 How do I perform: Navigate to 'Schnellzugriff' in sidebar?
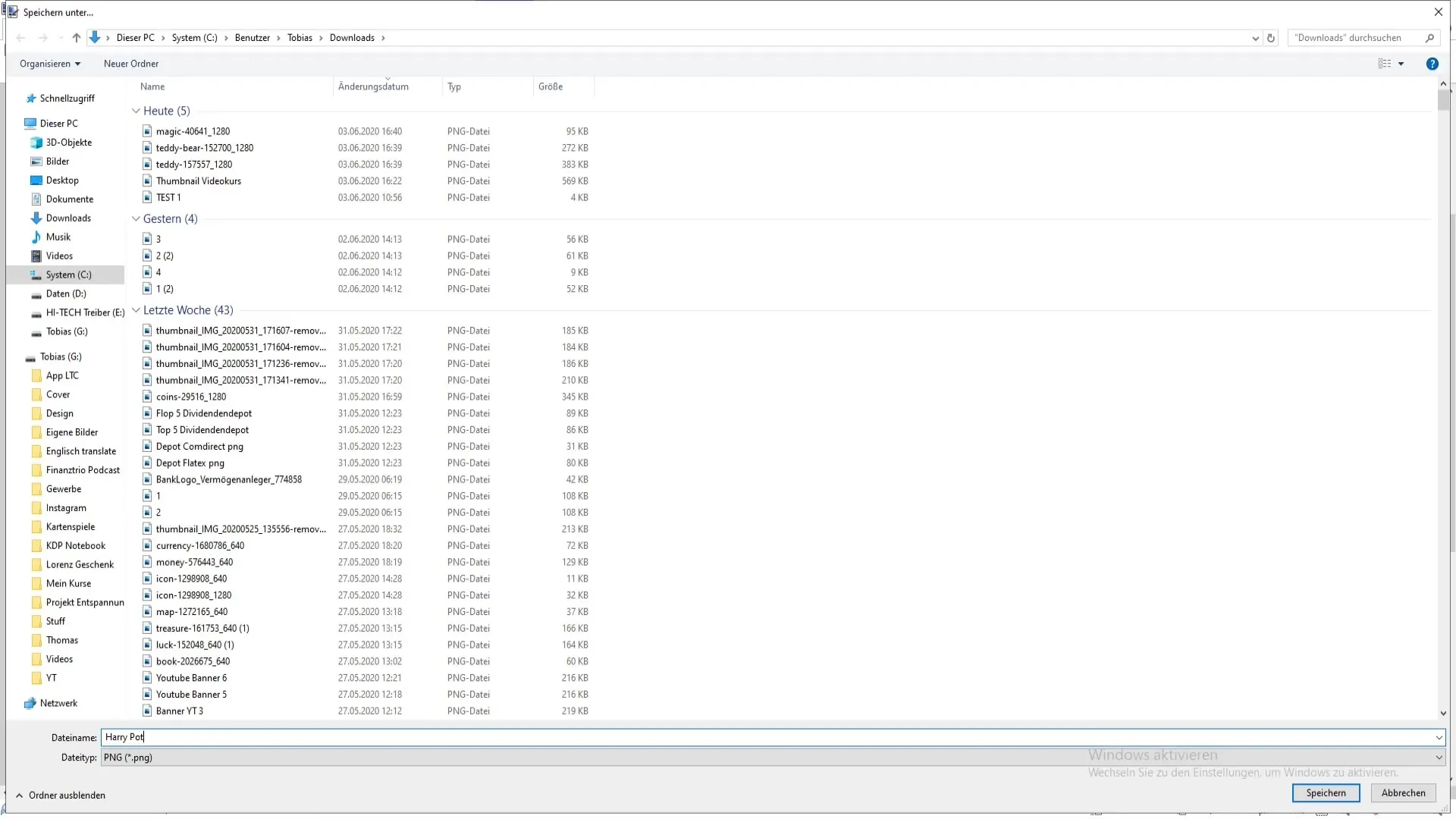[x=65, y=97]
